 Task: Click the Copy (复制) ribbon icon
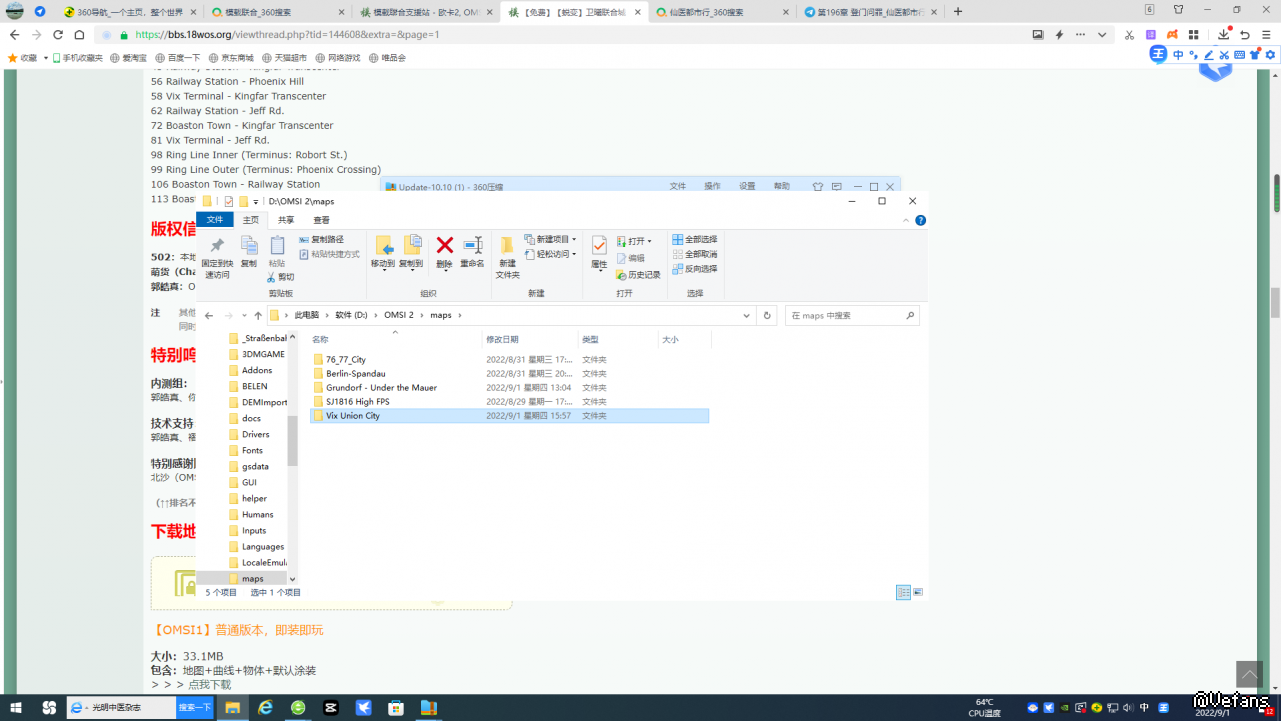pos(249,246)
